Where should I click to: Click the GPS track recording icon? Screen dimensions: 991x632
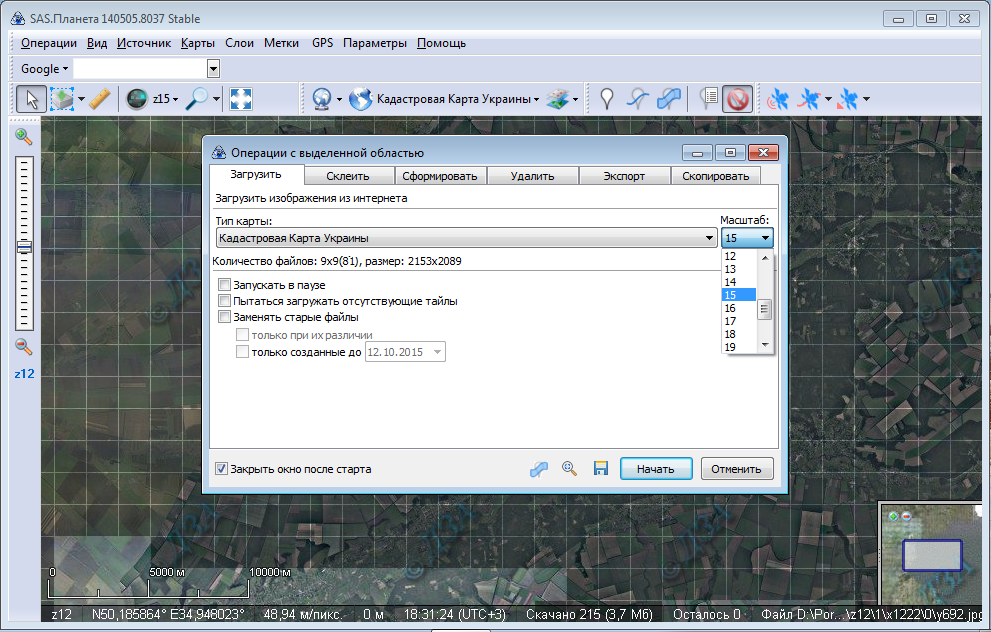[x=809, y=99]
